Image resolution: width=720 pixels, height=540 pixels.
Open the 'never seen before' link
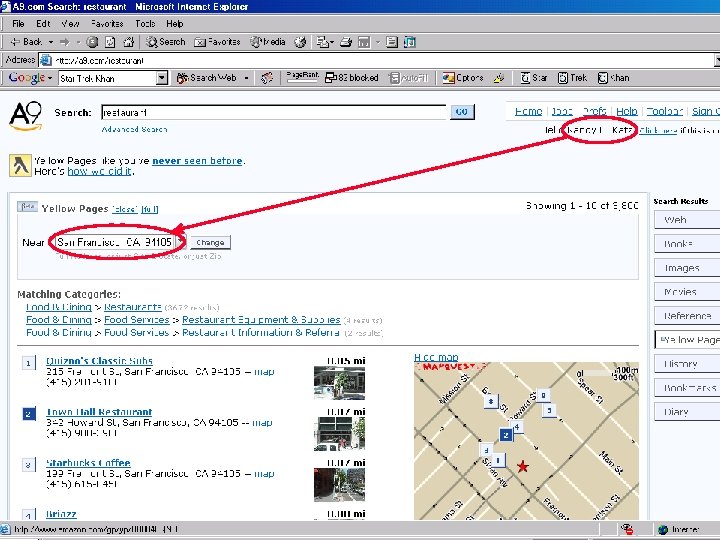197,161
